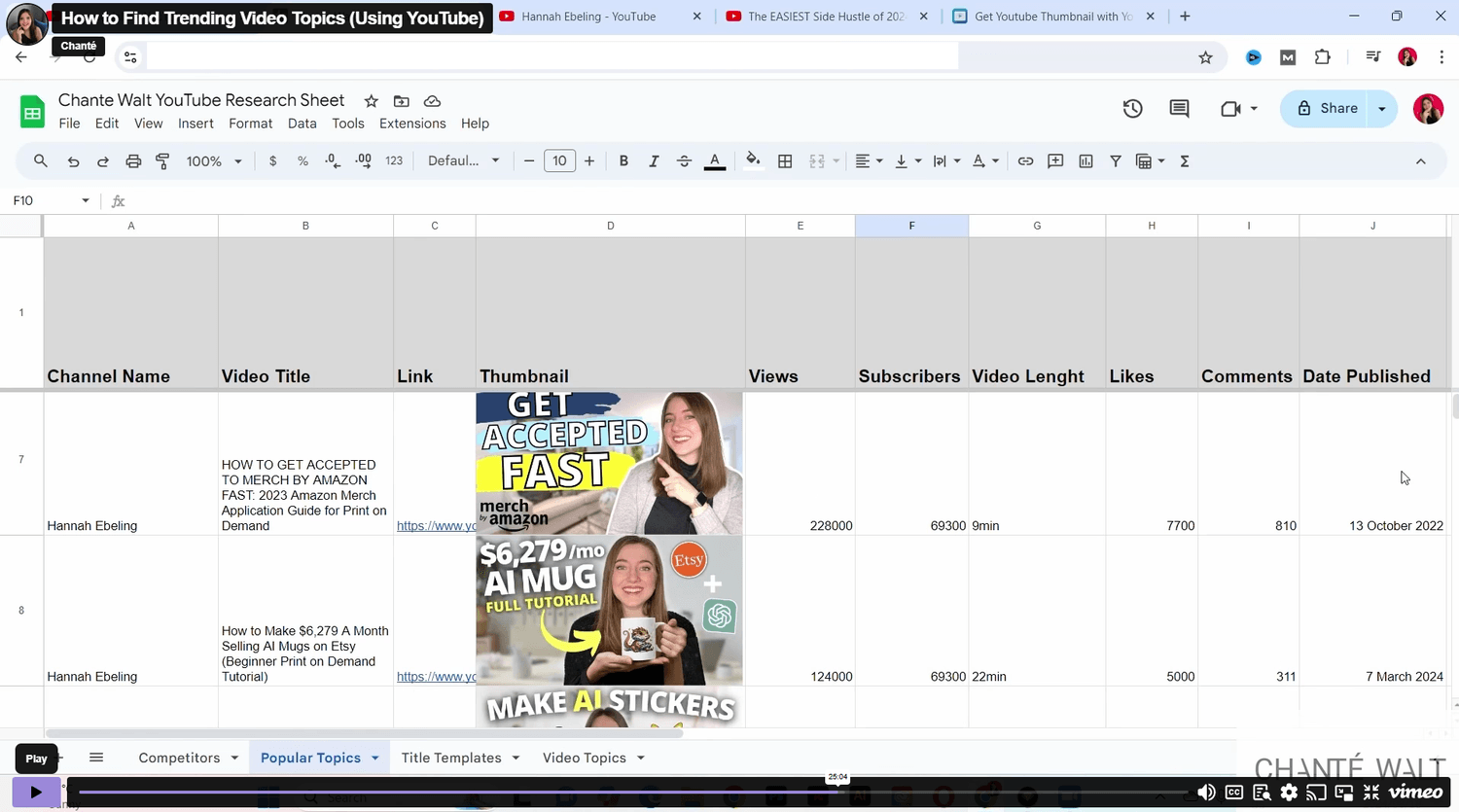Click the create a filter icon

[1116, 161]
